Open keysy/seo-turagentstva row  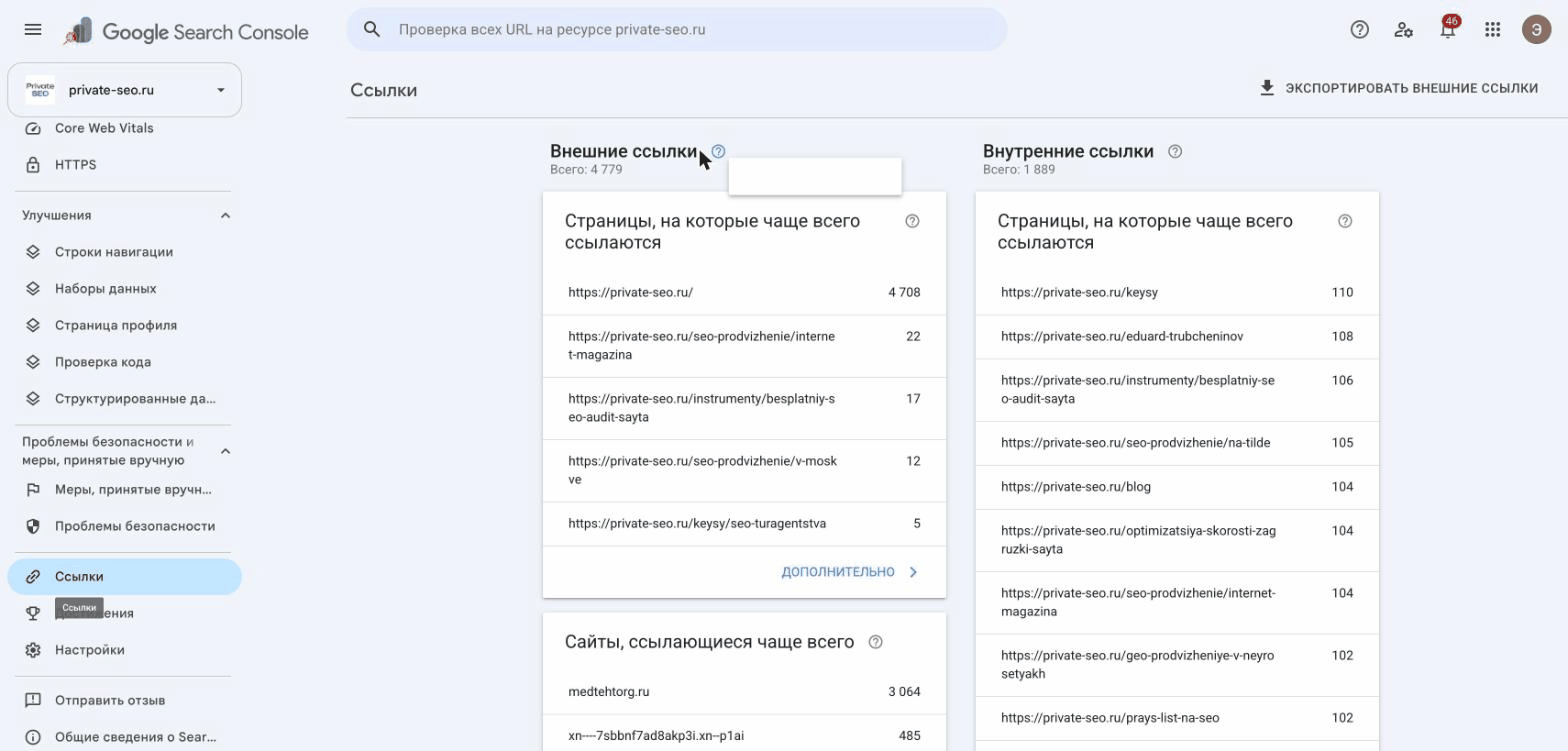point(744,524)
